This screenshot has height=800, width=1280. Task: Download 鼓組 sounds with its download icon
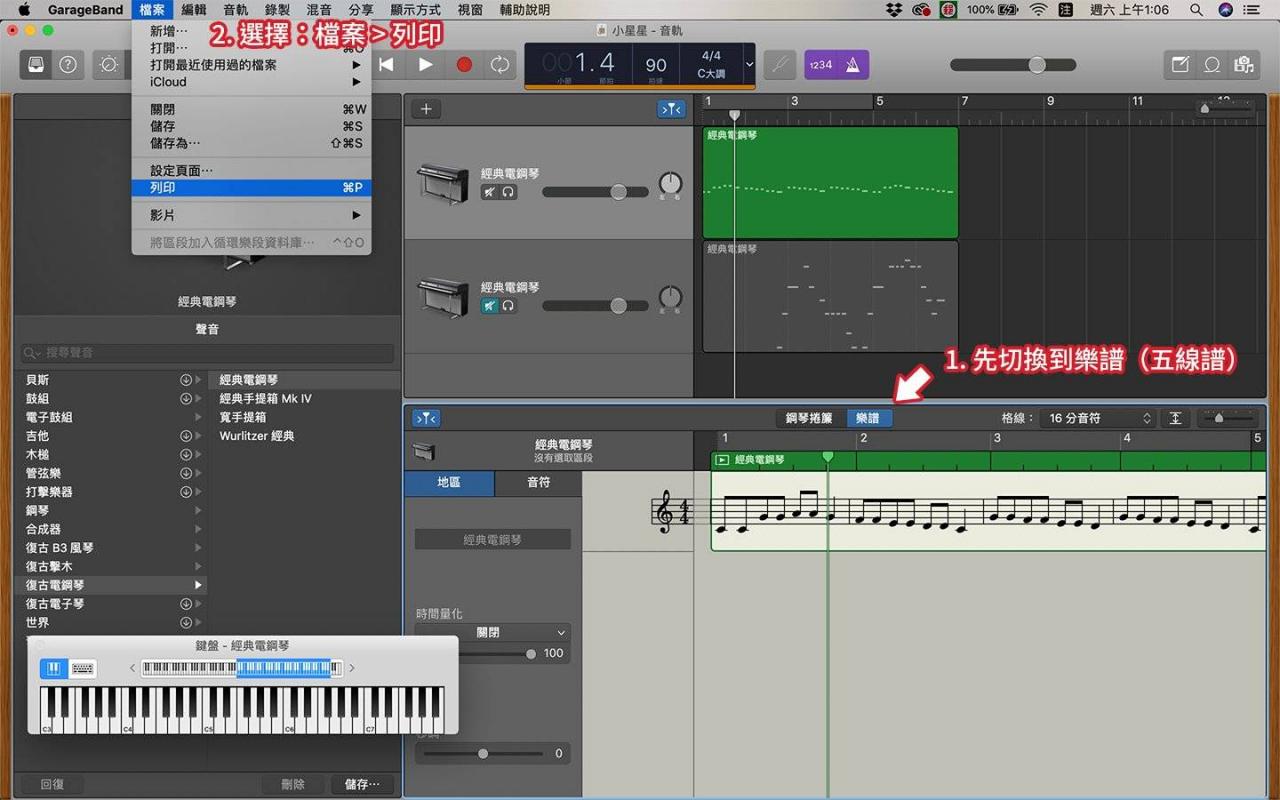185,399
